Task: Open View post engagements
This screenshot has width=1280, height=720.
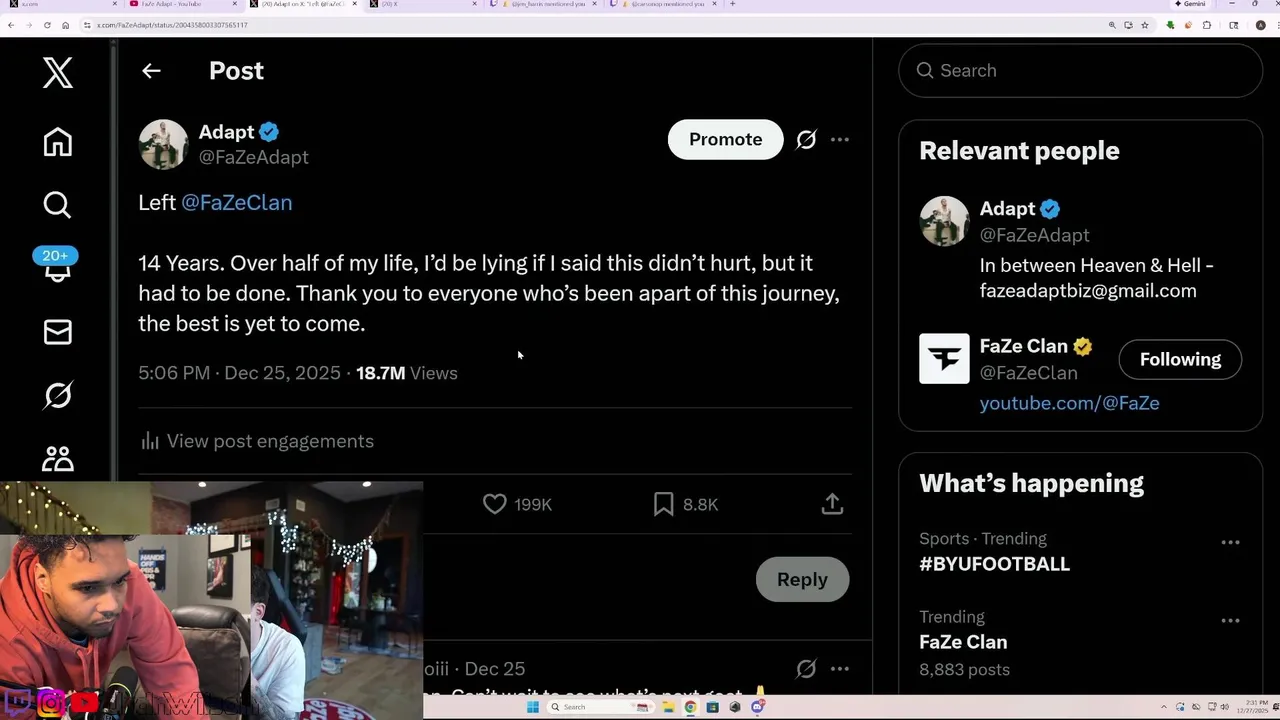Action: pos(257,441)
